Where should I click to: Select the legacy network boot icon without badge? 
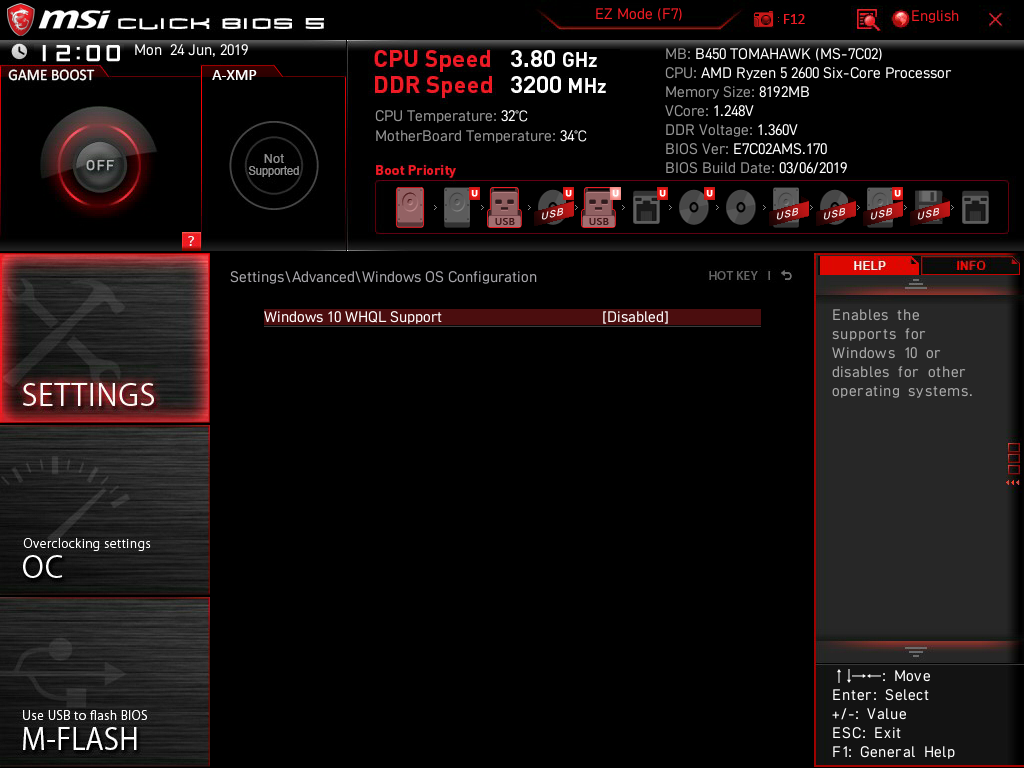coord(975,208)
